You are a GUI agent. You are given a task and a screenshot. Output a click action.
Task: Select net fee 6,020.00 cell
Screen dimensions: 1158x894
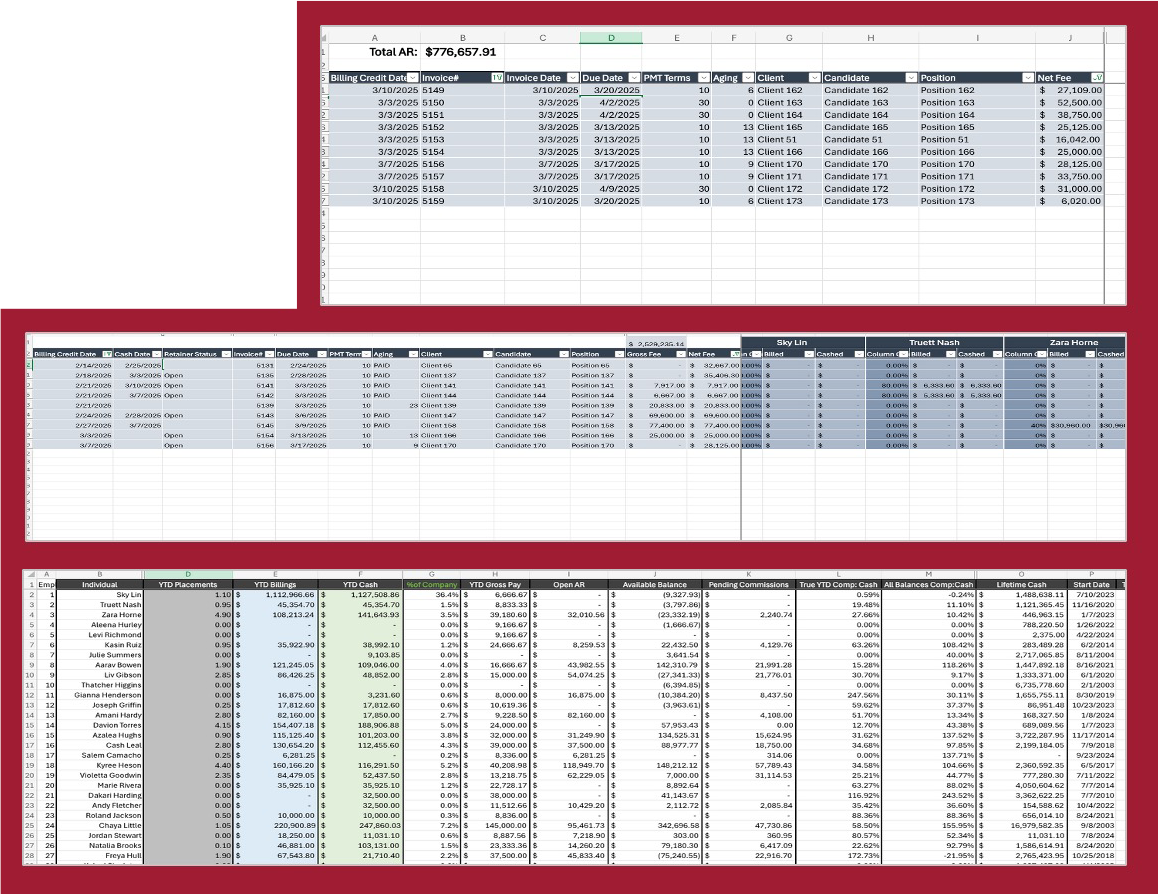coord(1069,201)
